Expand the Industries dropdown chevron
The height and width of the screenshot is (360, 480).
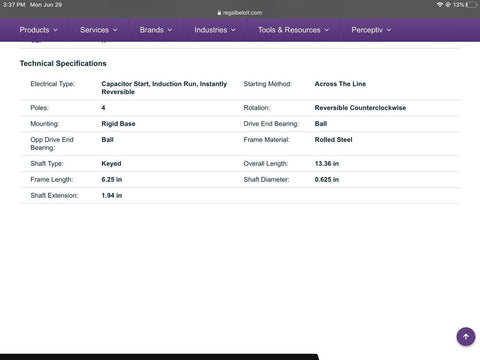click(x=233, y=30)
